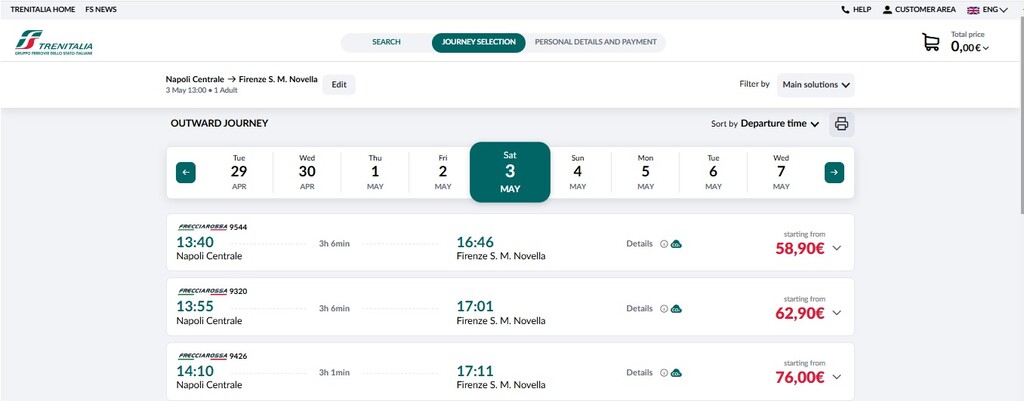1024x401 pixels.
Task: Click 16:46 arrival time
Action: [x=475, y=242]
